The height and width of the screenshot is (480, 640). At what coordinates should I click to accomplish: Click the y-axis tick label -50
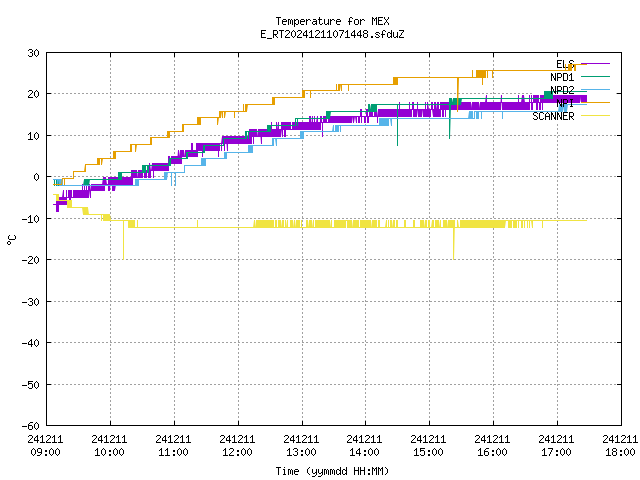tap(31, 384)
